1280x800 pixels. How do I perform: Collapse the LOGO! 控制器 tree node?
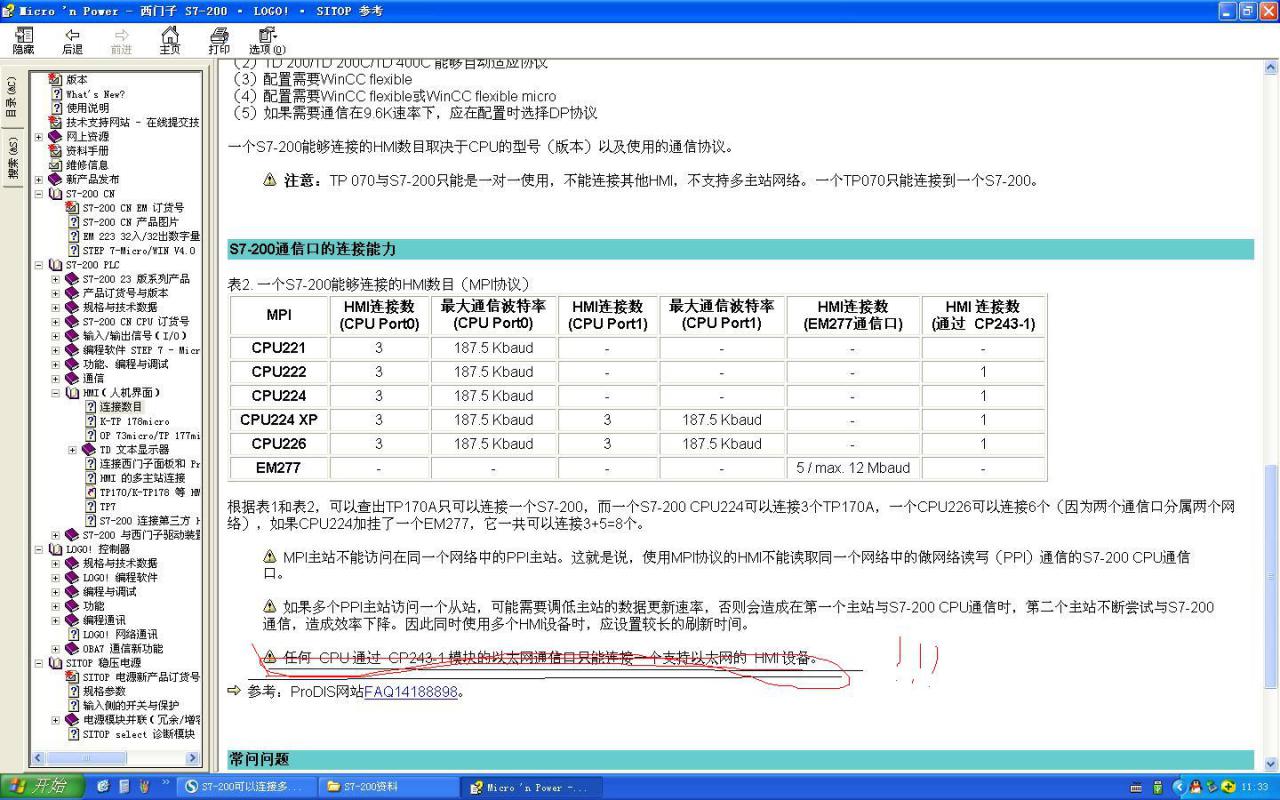(x=39, y=549)
